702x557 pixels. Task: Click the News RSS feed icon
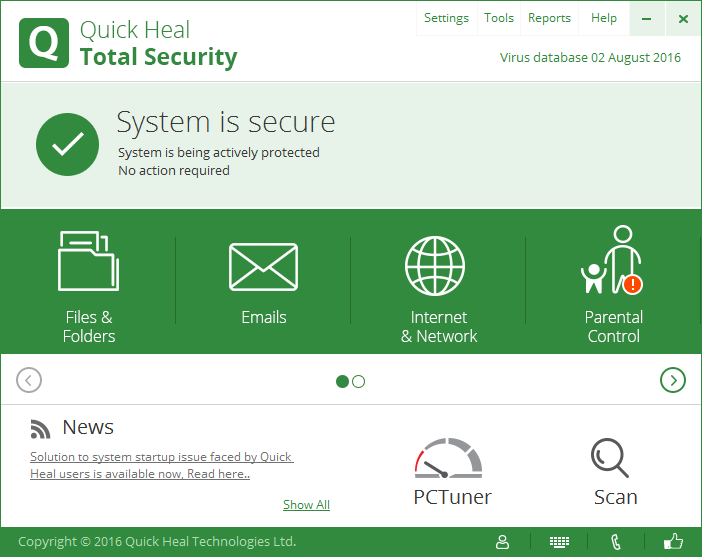click(x=40, y=429)
